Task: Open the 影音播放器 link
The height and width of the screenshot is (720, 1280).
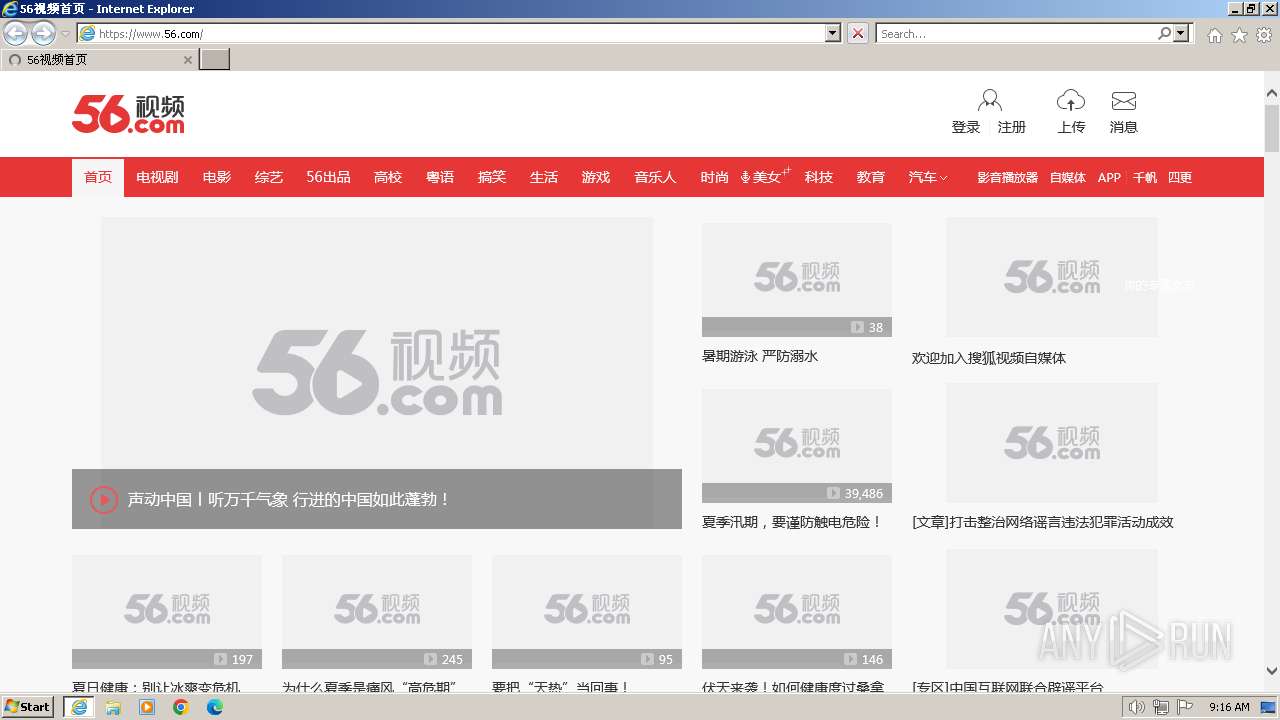Action: (1008, 177)
